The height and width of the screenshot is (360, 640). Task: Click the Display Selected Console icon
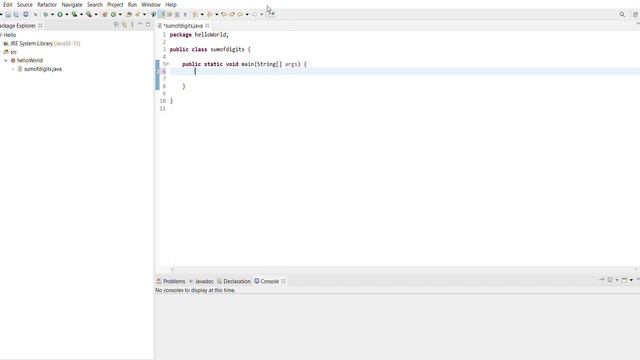pos(610,280)
